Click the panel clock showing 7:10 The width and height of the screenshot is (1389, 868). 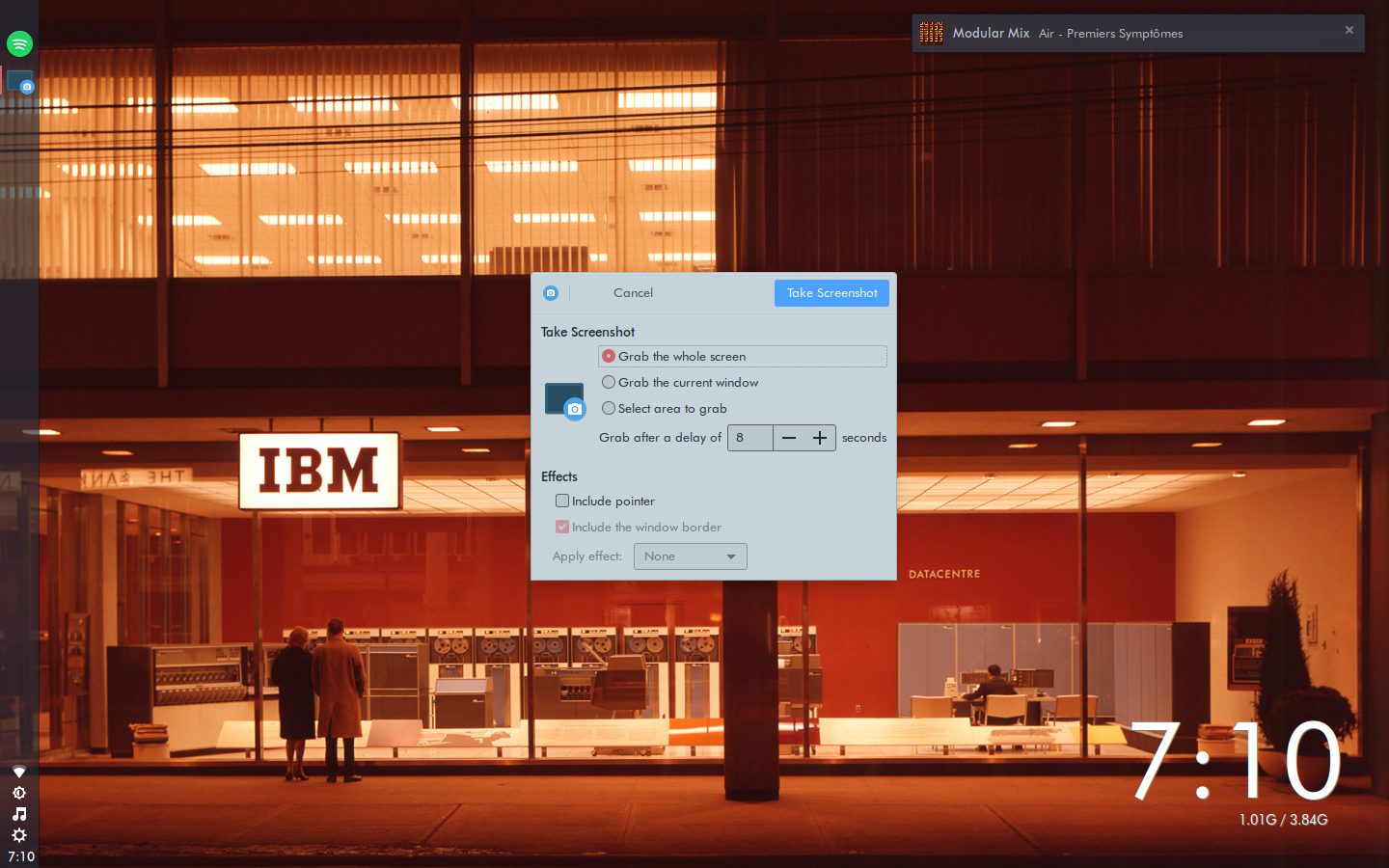coord(21,856)
